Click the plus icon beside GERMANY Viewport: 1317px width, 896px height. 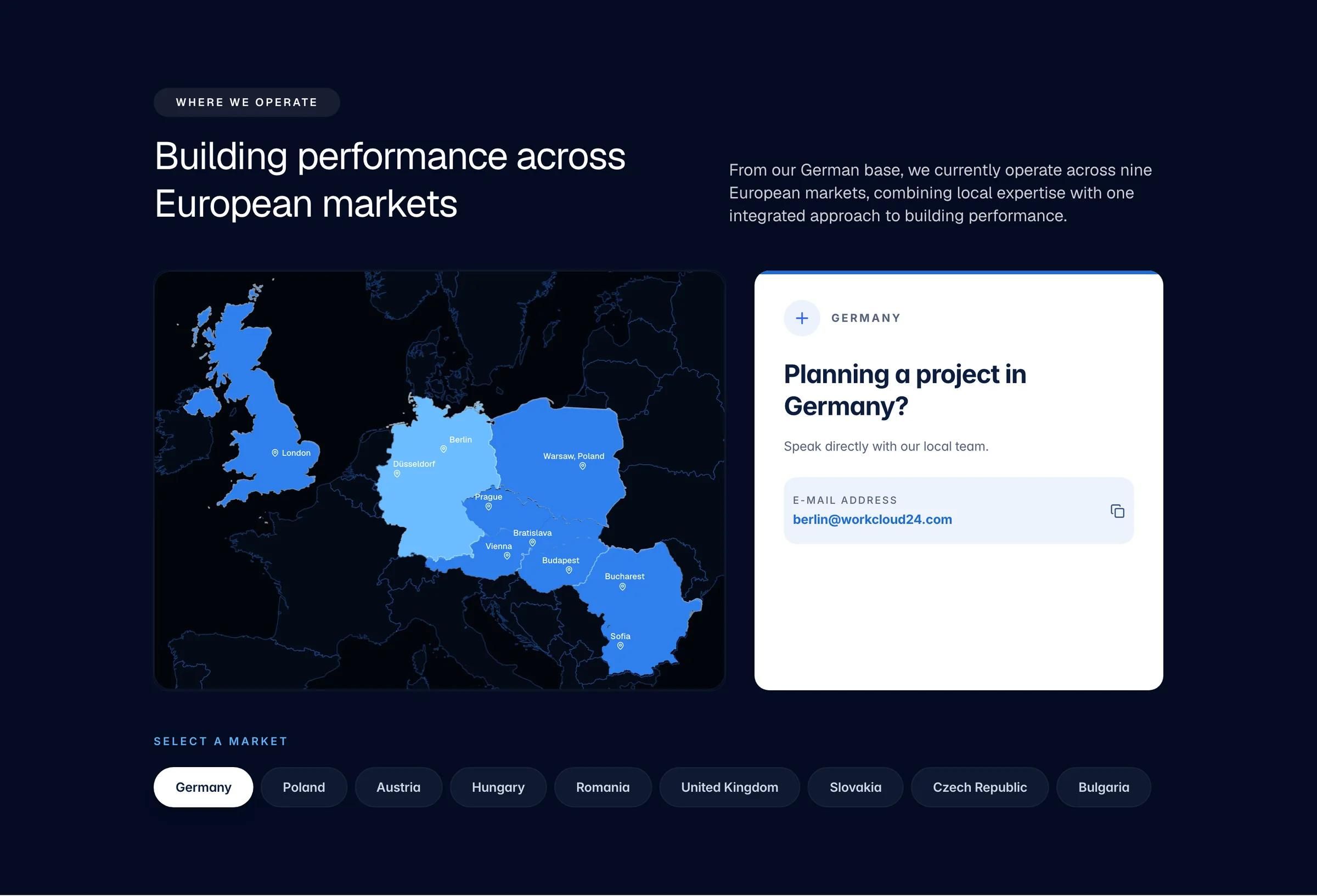(801, 318)
